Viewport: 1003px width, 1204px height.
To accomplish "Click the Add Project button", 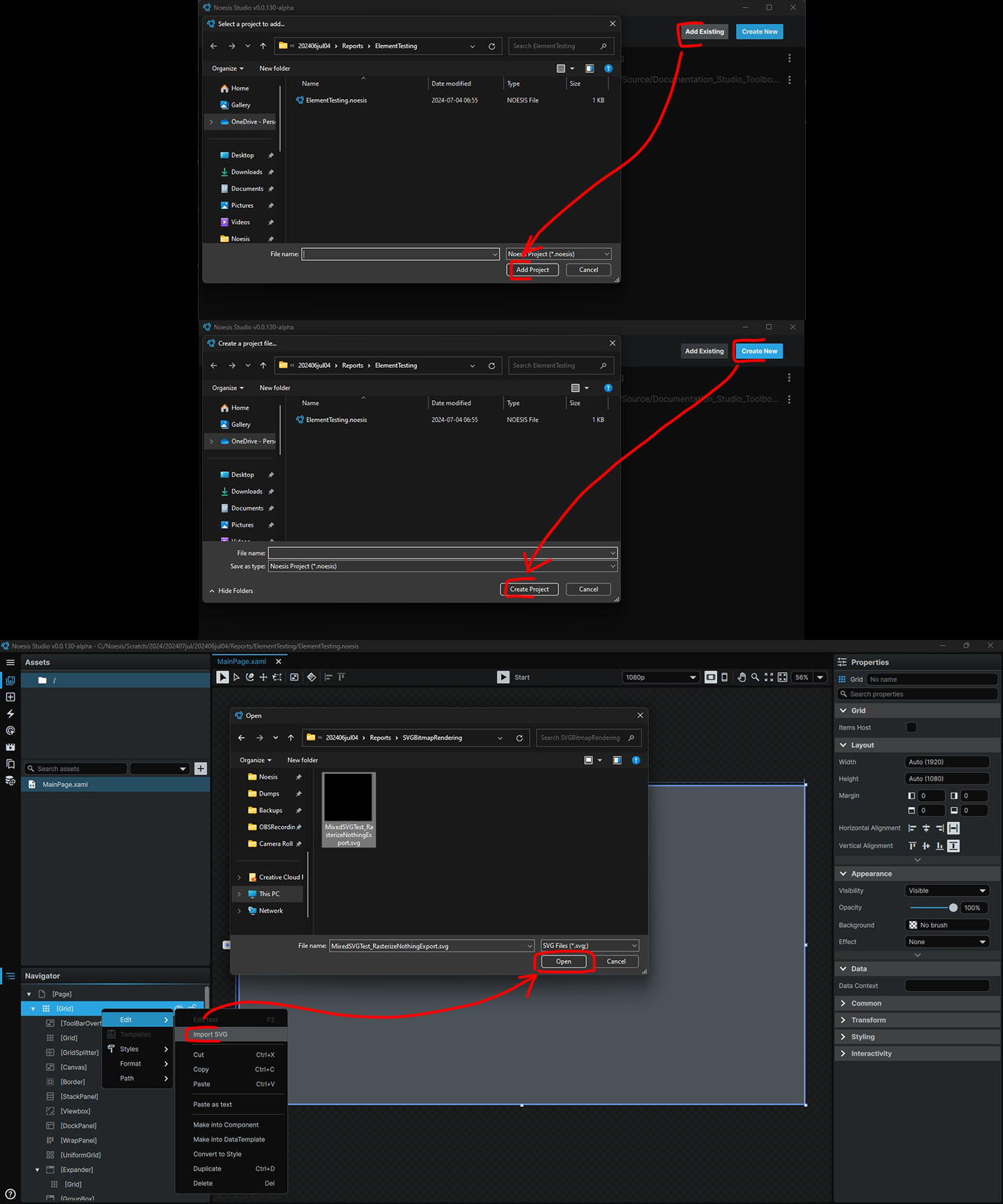I will pyautogui.click(x=533, y=270).
